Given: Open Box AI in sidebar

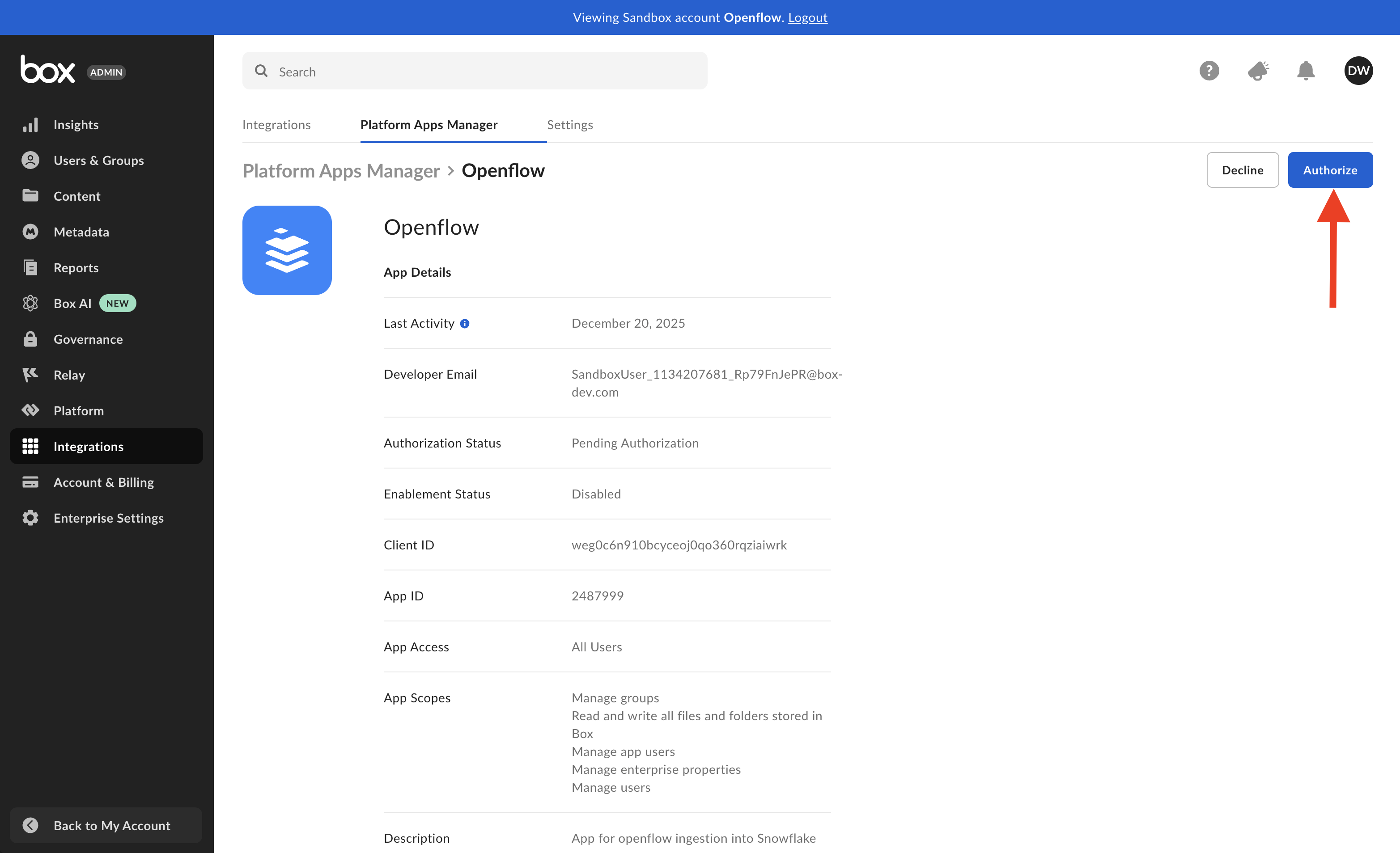Looking at the screenshot, I should coord(72,303).
